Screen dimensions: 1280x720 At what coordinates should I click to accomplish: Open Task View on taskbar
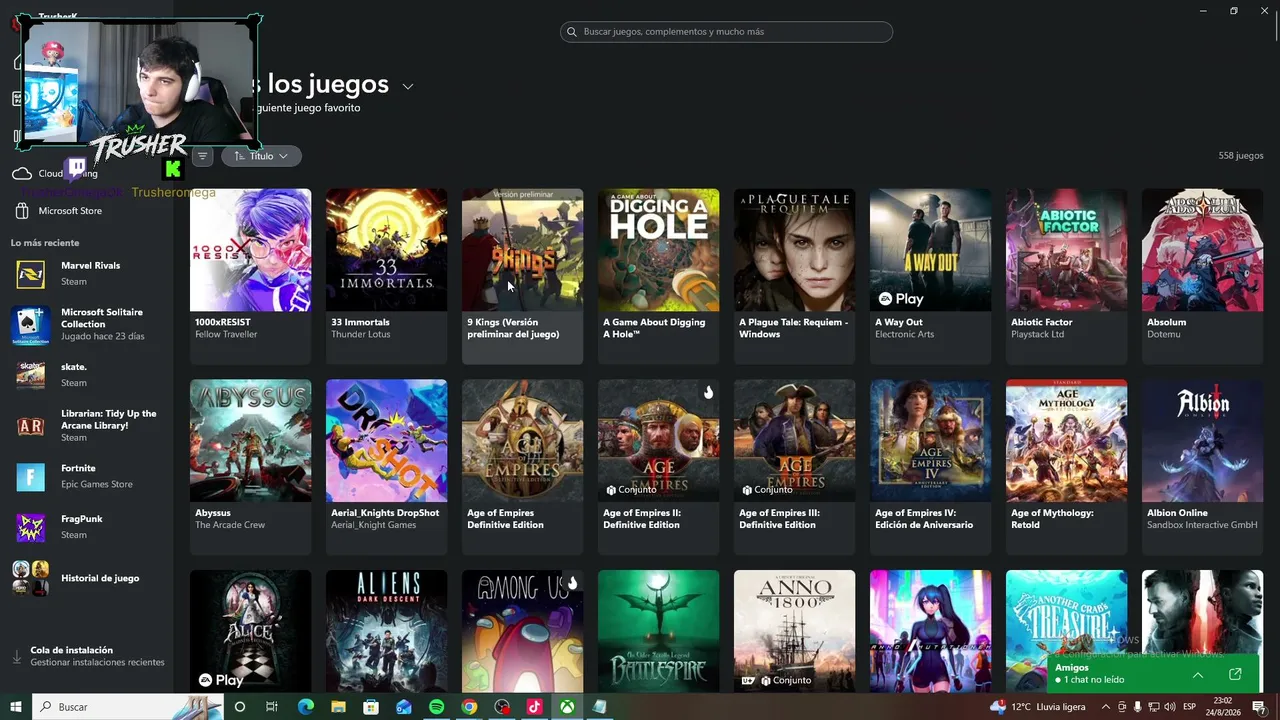pos(271,707)
